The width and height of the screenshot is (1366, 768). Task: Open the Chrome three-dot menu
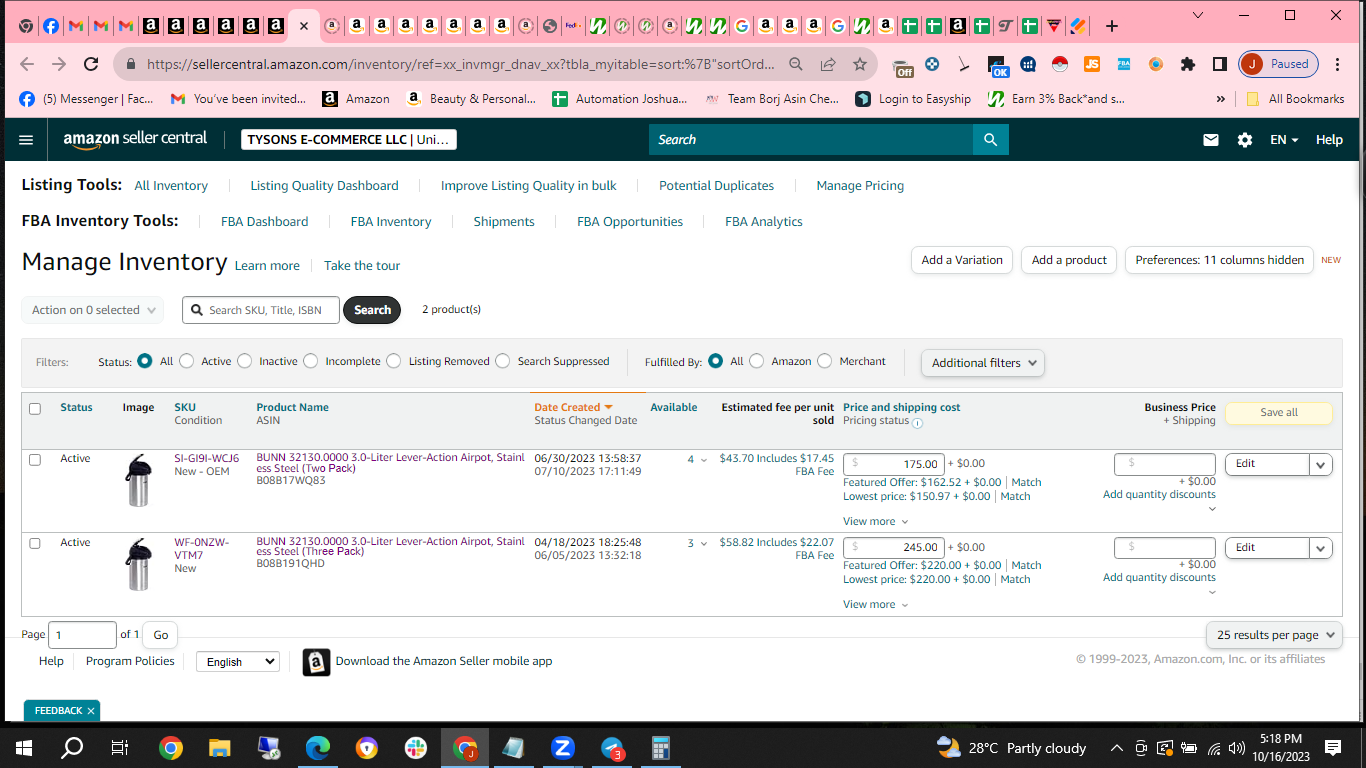1338,64
